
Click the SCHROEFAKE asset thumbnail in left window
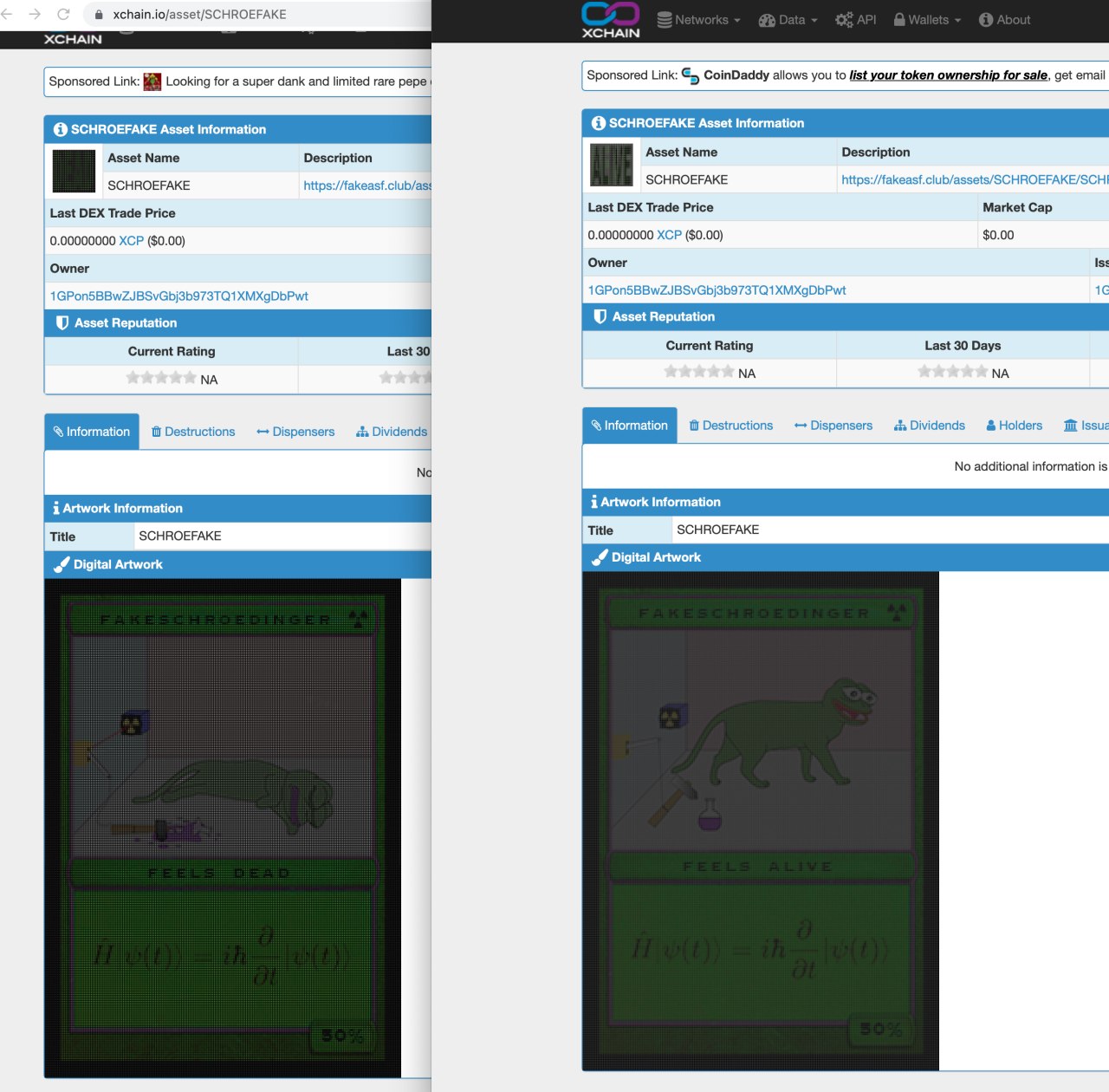[74, 171]
